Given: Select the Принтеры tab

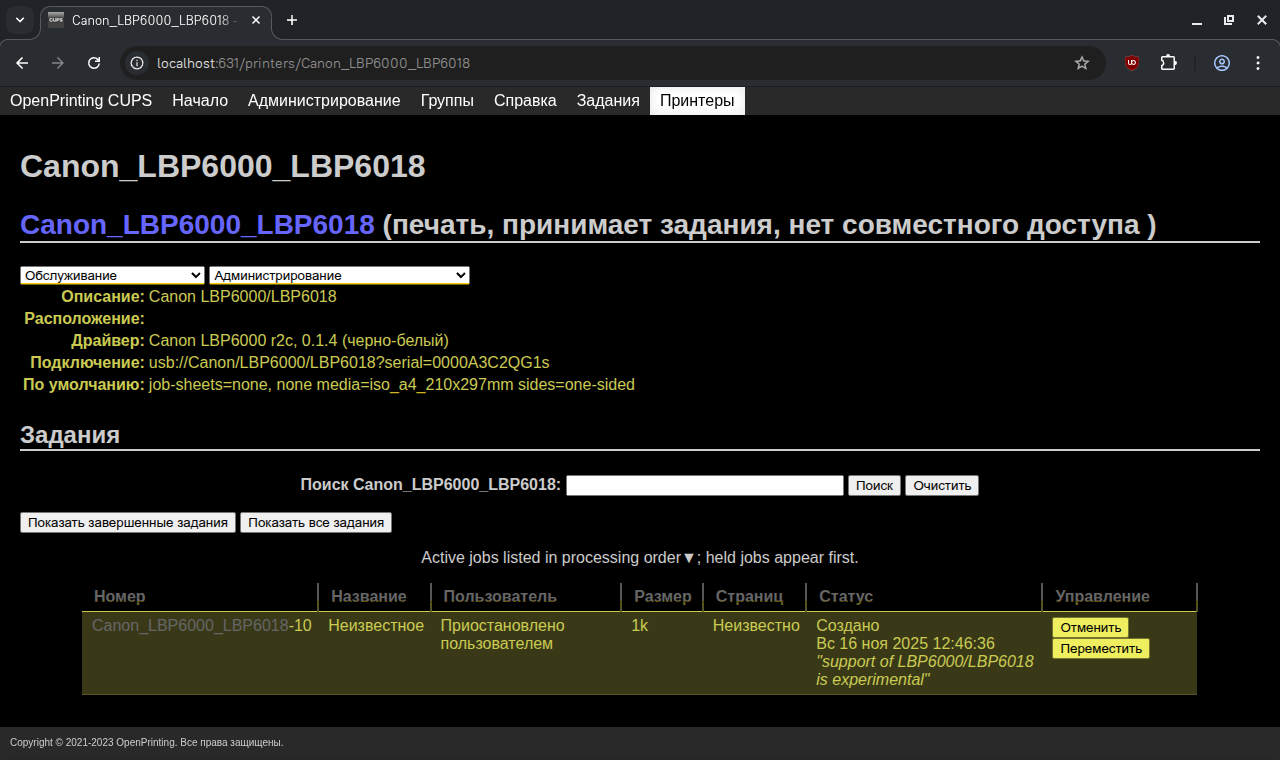Looking at the screenshot, I should (697, 101).
